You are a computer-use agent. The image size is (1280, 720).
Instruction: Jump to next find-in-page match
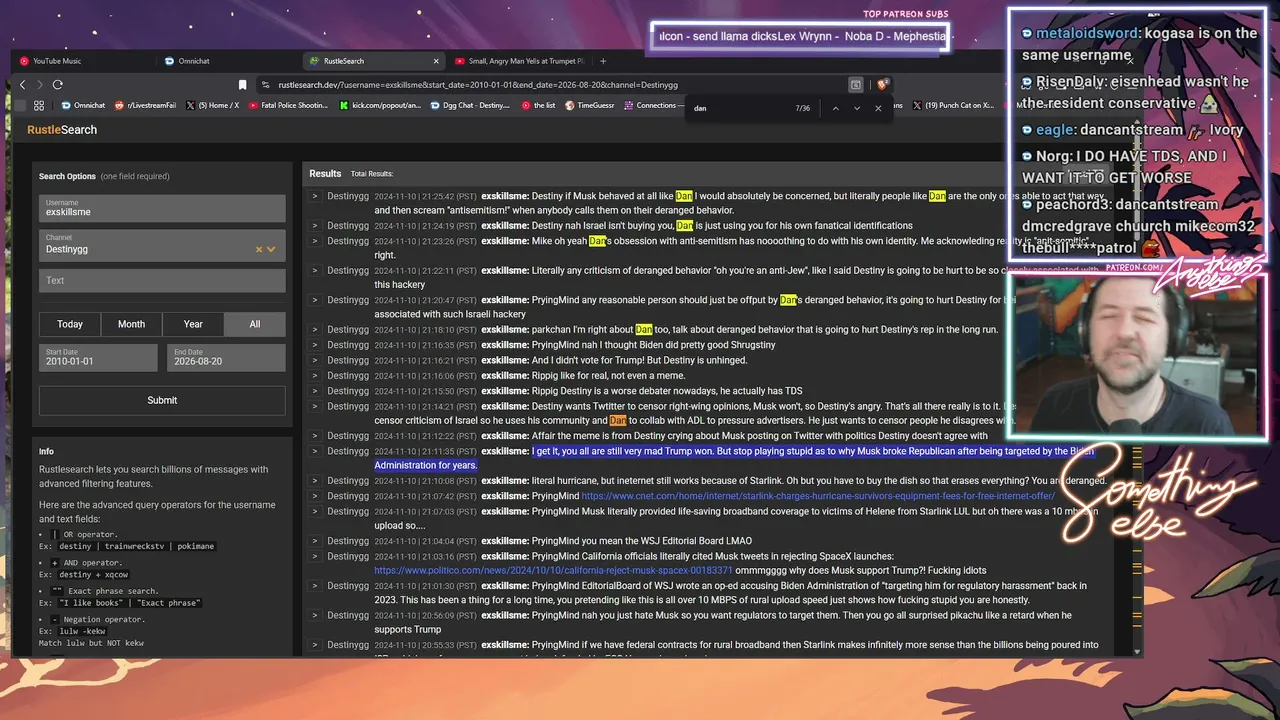click(857, 108)
